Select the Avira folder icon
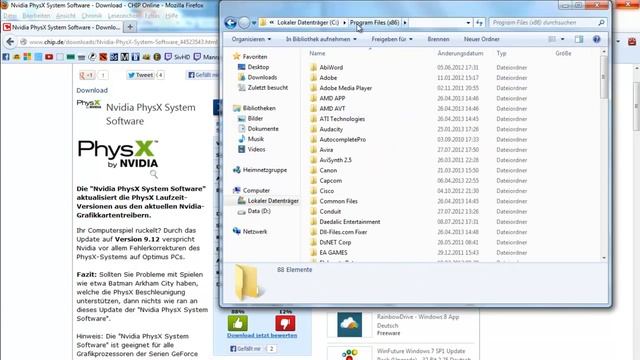 (x=313, y=150)
